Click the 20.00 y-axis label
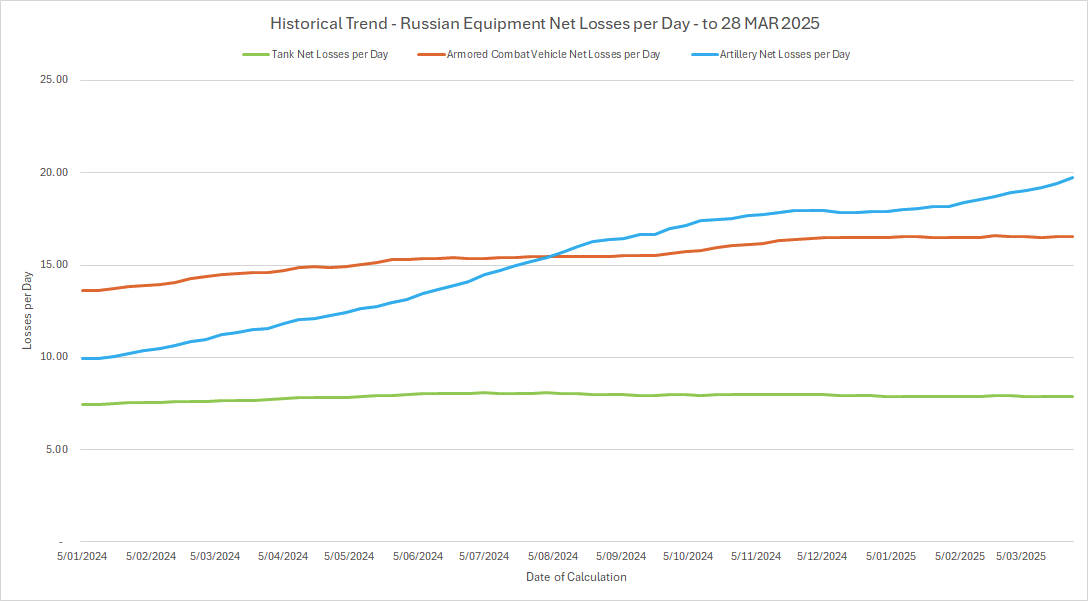 pos(52,173)
